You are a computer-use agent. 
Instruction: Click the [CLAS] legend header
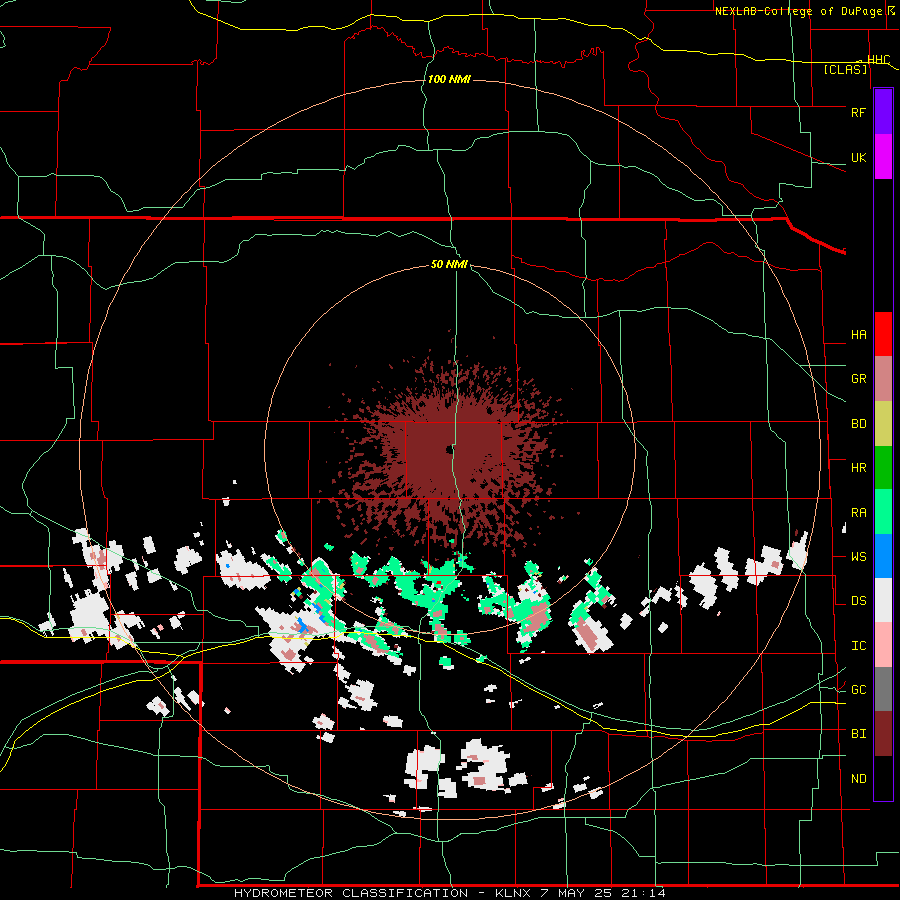click(845, 69)
